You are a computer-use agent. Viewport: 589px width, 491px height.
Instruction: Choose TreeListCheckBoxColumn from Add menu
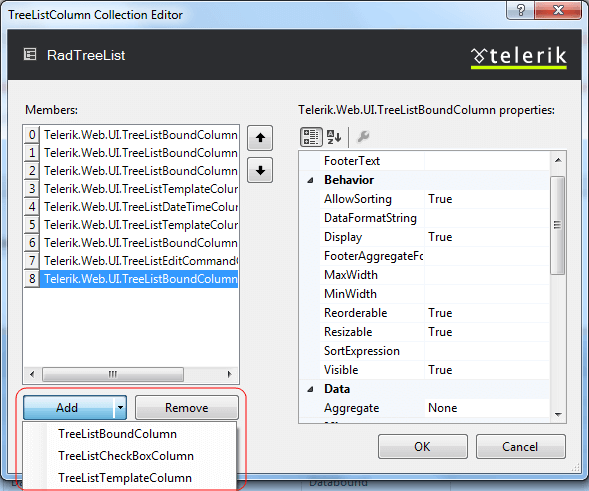(x=130, y=456)
